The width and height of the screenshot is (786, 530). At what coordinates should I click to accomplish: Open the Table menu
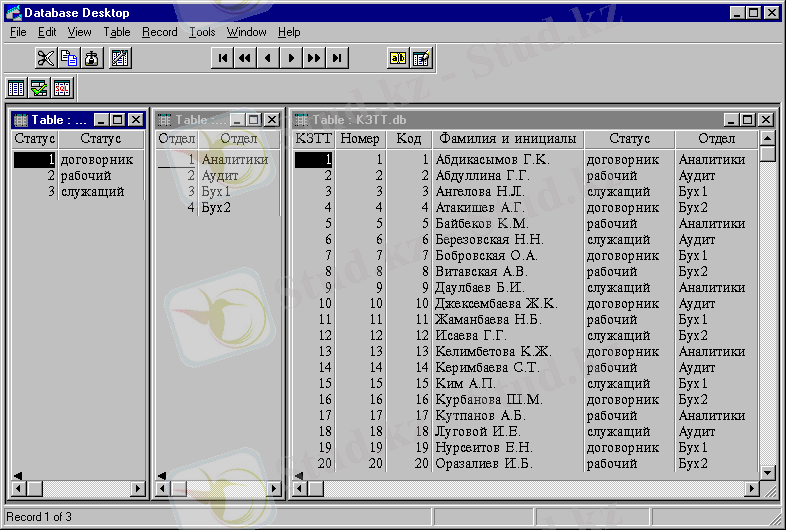tap(117, 32)
